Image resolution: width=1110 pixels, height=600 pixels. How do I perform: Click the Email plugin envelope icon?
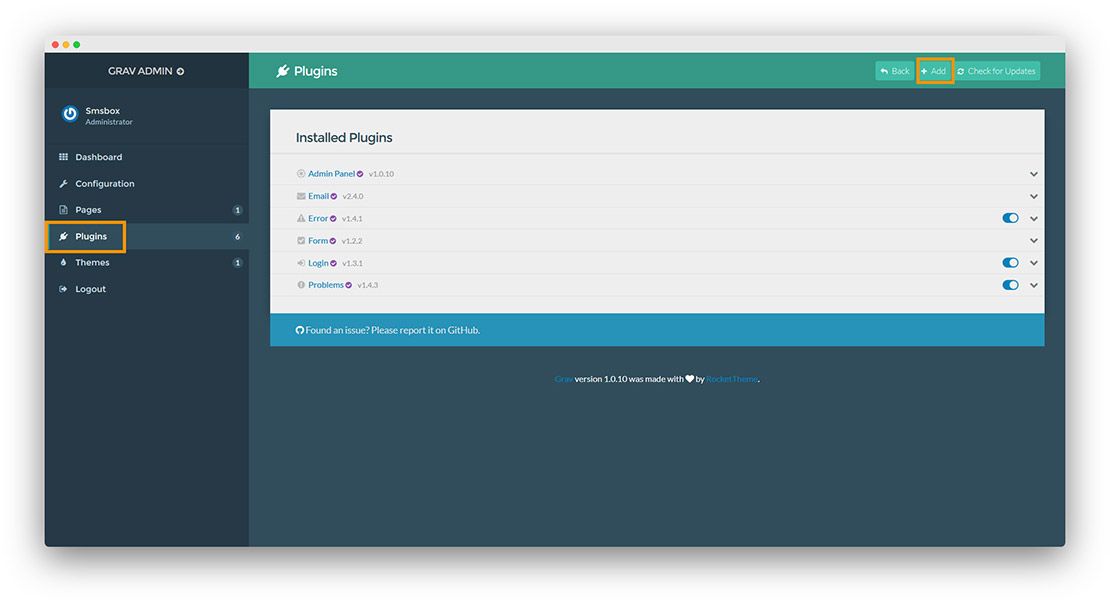(x=300, y=196)
